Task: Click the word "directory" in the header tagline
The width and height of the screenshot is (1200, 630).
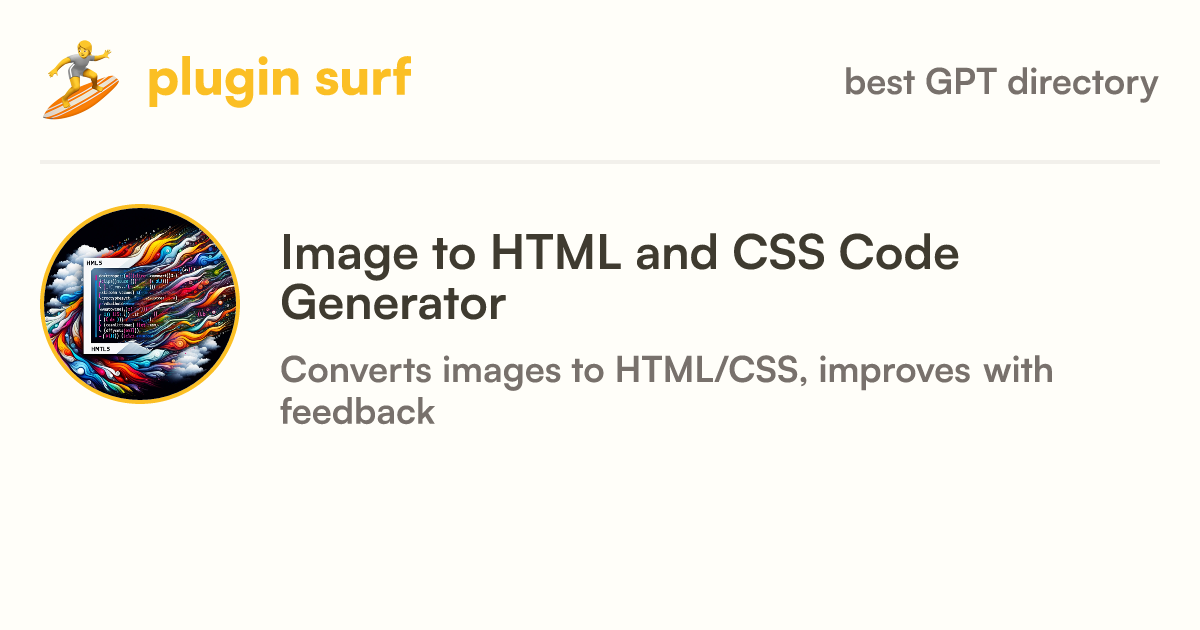Action: point(1083,82)
